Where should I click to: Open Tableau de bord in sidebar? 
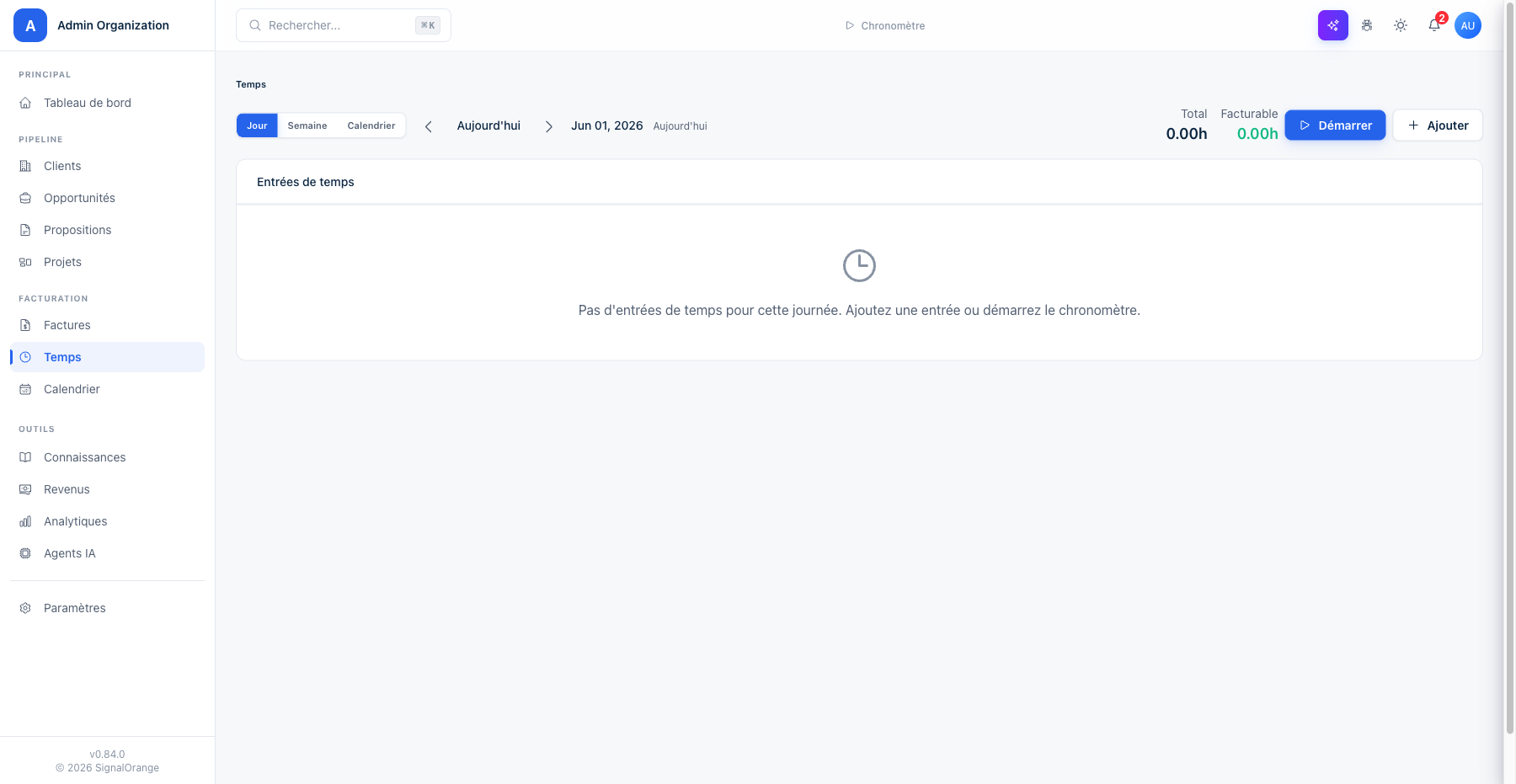(x=107, y=103)
